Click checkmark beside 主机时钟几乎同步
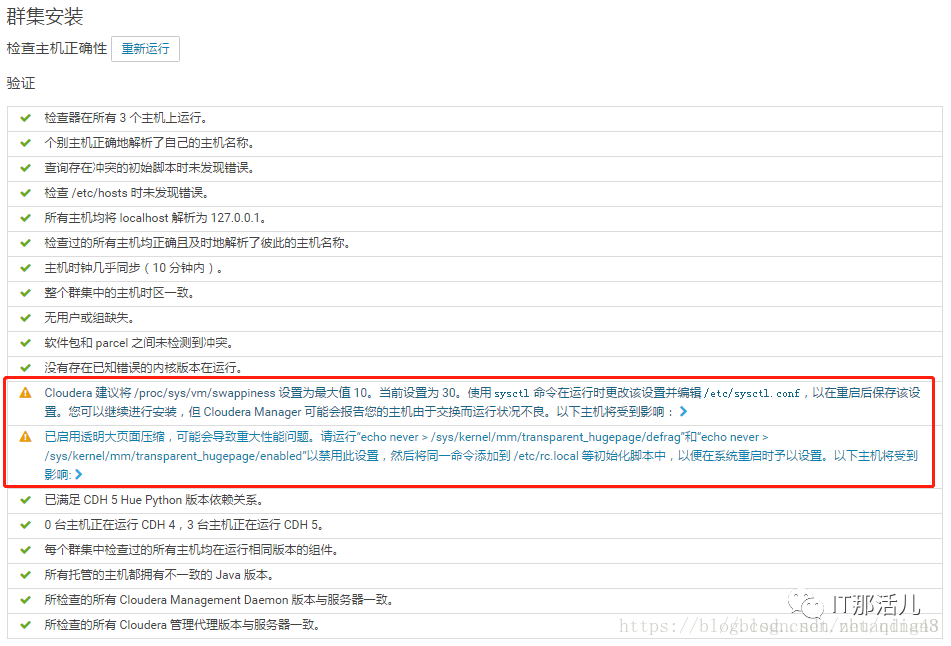951x646 pixels. (x=25, y=267)
